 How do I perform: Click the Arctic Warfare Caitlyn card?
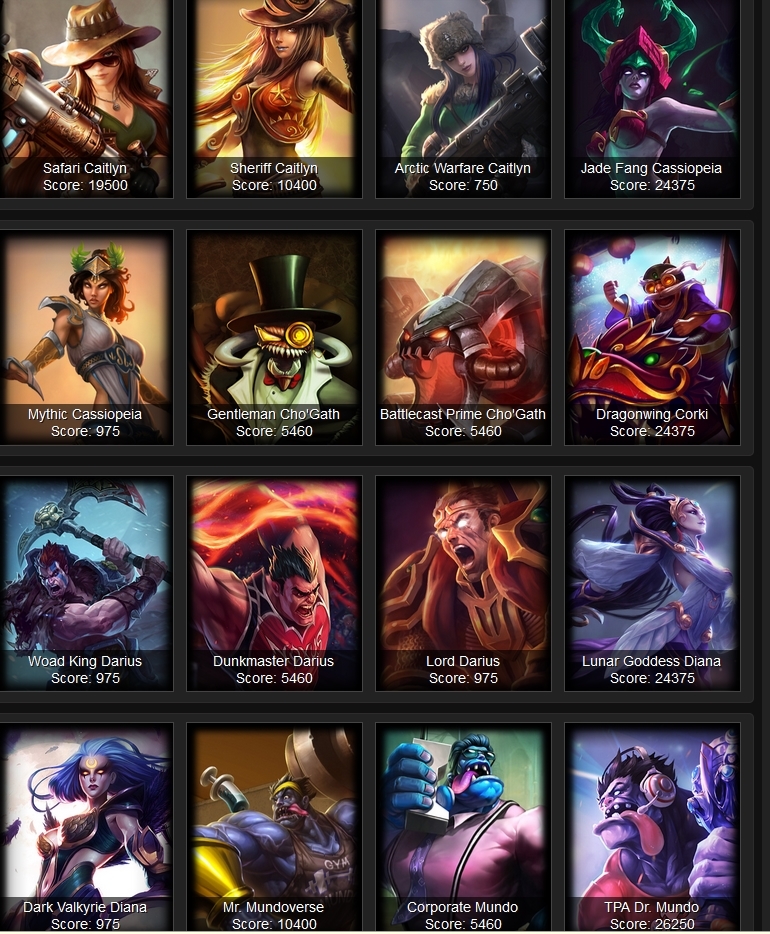(x=463, y=98)
